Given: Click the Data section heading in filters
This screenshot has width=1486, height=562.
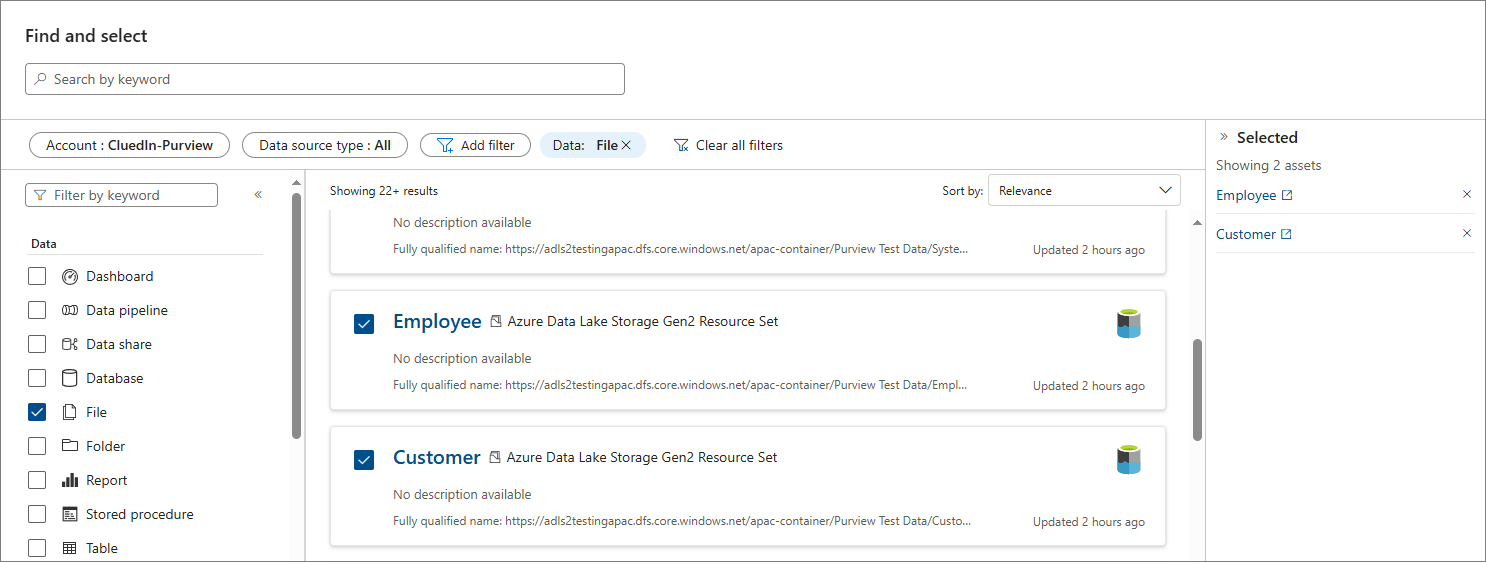Looking at the screenshot, I should (x=44, y=243).
